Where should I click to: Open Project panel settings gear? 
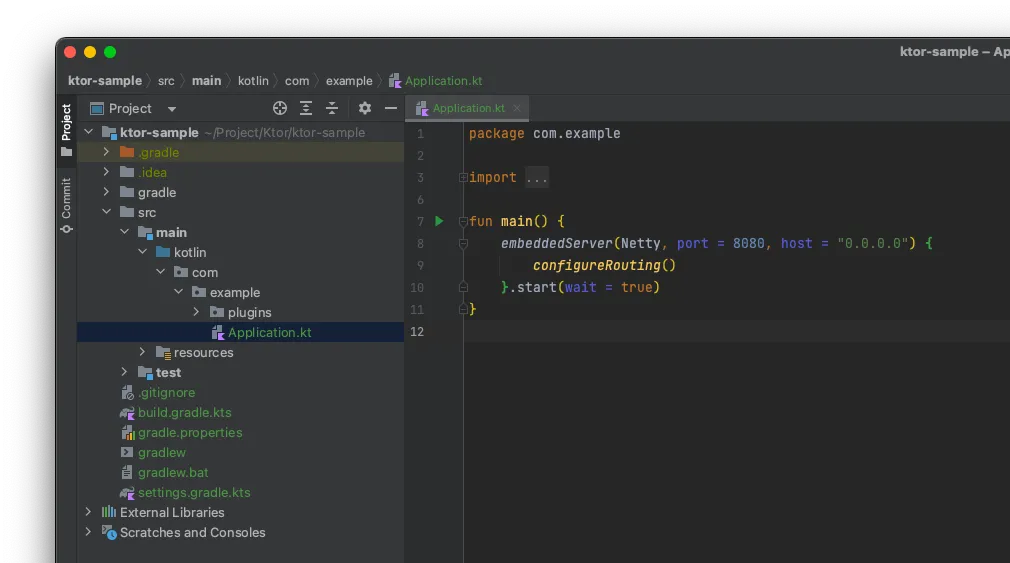pyautogui.click(x=365, y=108)
